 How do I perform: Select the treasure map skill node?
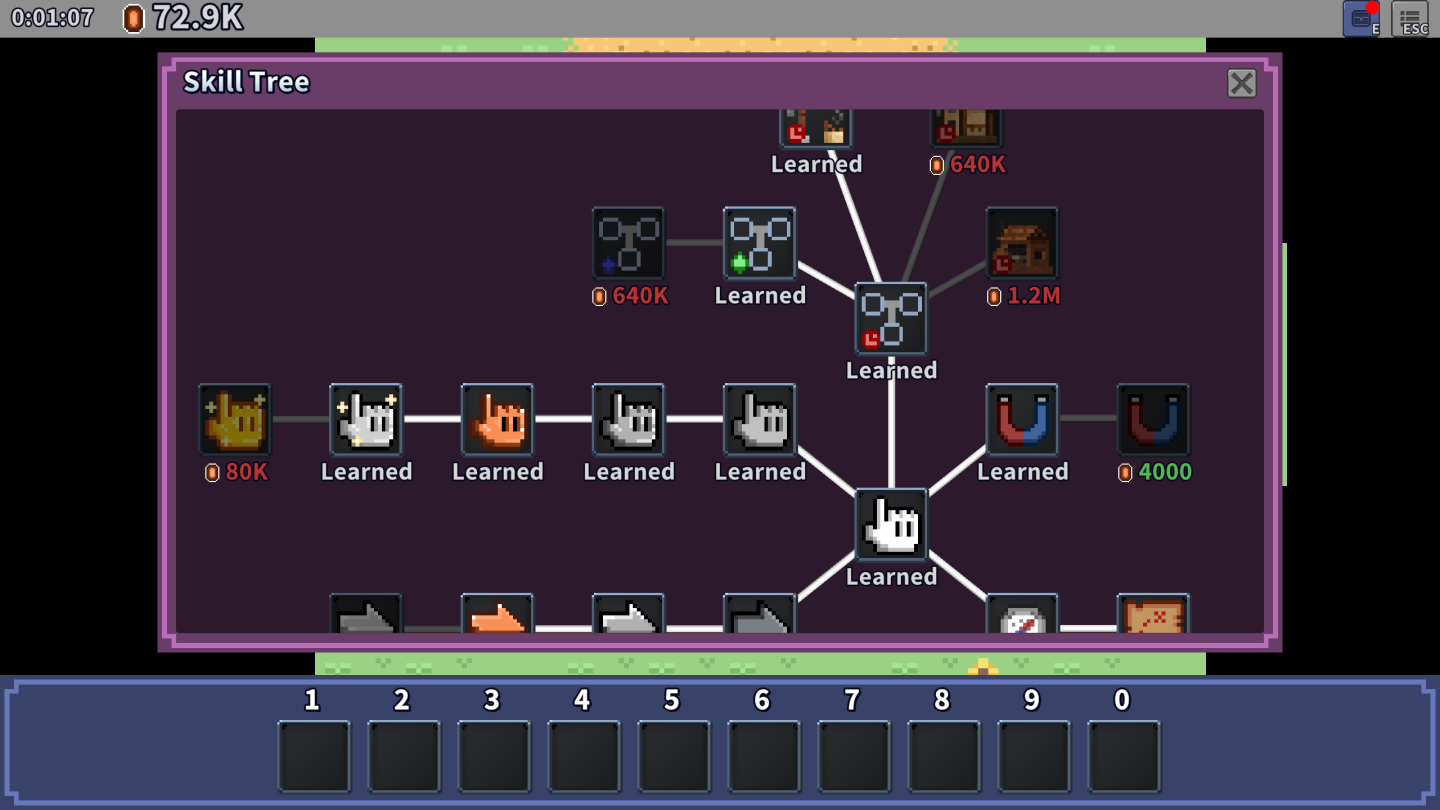tap(1153, 616)
